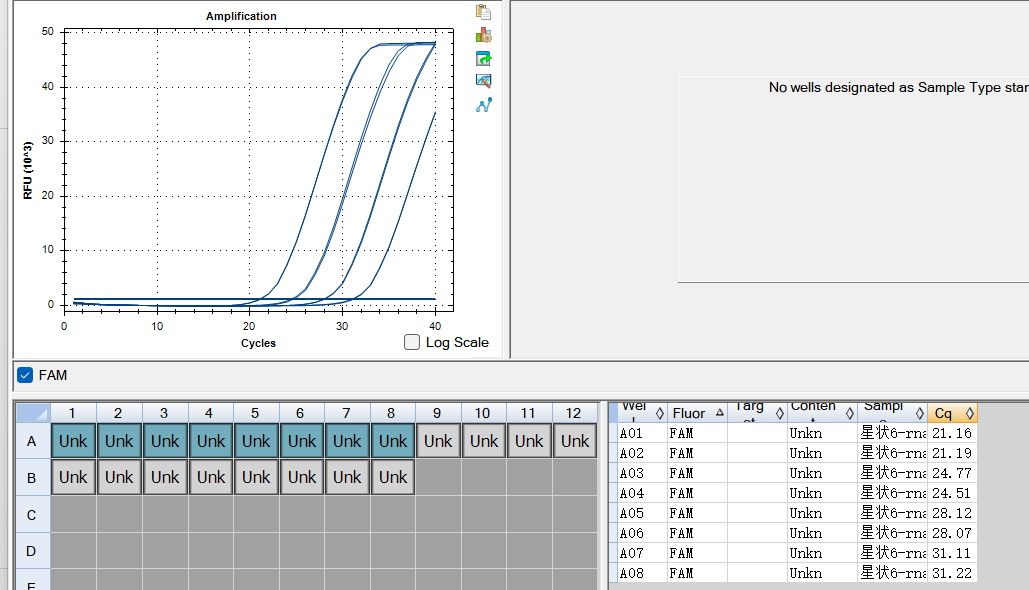Toggle well B5 Unk
Screen dimensions: 1029x590
pyautogui.click(x=256, y=477)
